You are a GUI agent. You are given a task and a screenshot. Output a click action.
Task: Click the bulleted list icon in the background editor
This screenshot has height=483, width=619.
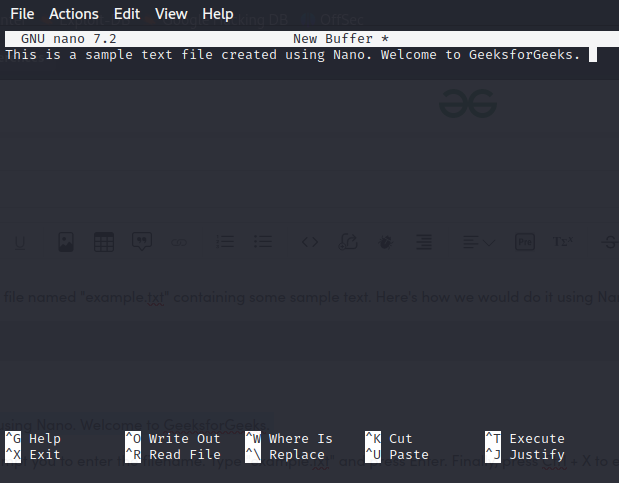pos(263,242)
